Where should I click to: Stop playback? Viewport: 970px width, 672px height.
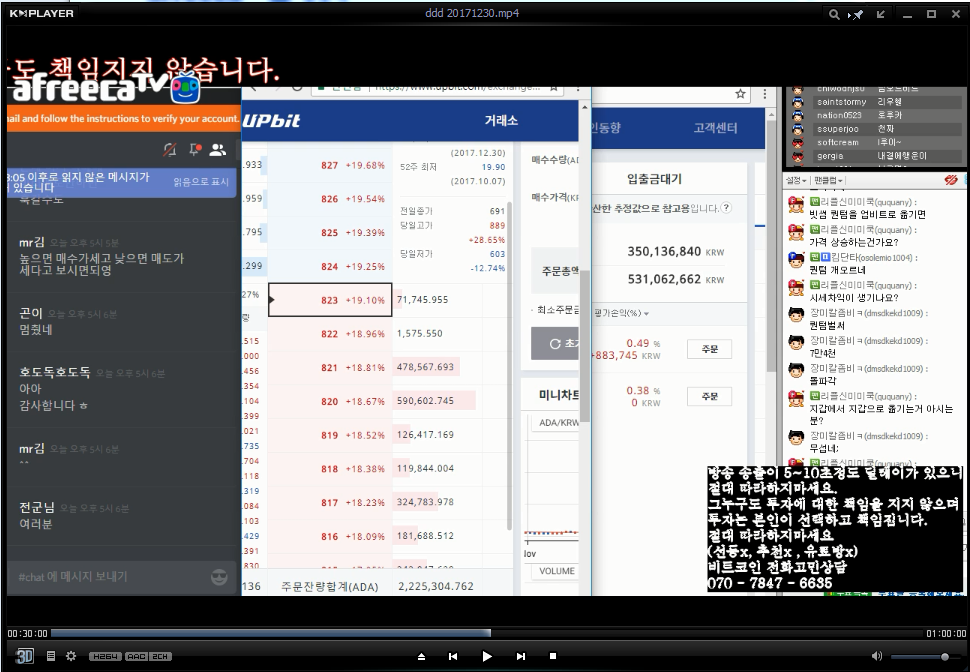click(x=553, y=656)
